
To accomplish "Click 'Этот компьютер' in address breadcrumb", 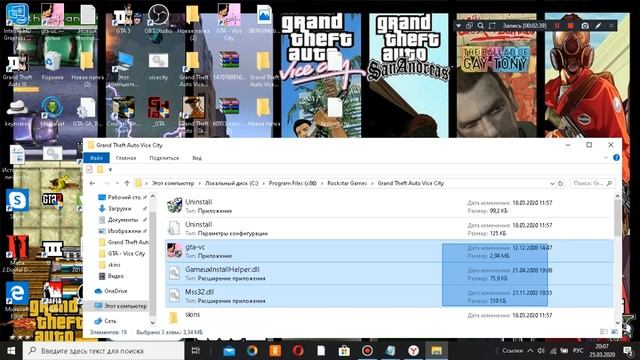I will pyautogui.click(x=173, y=183).
